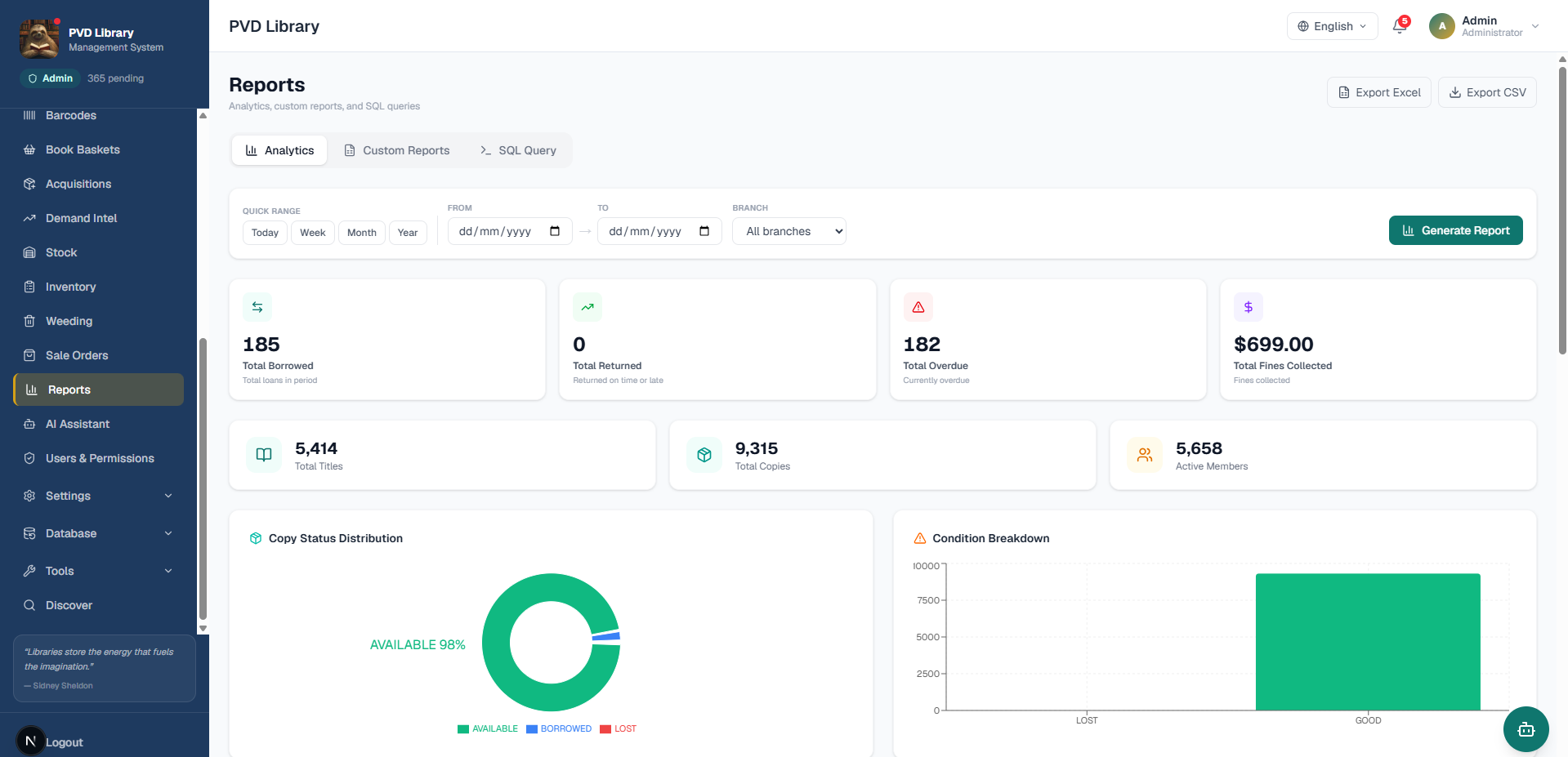Click the Total Titles book icon

click(264, 455)
